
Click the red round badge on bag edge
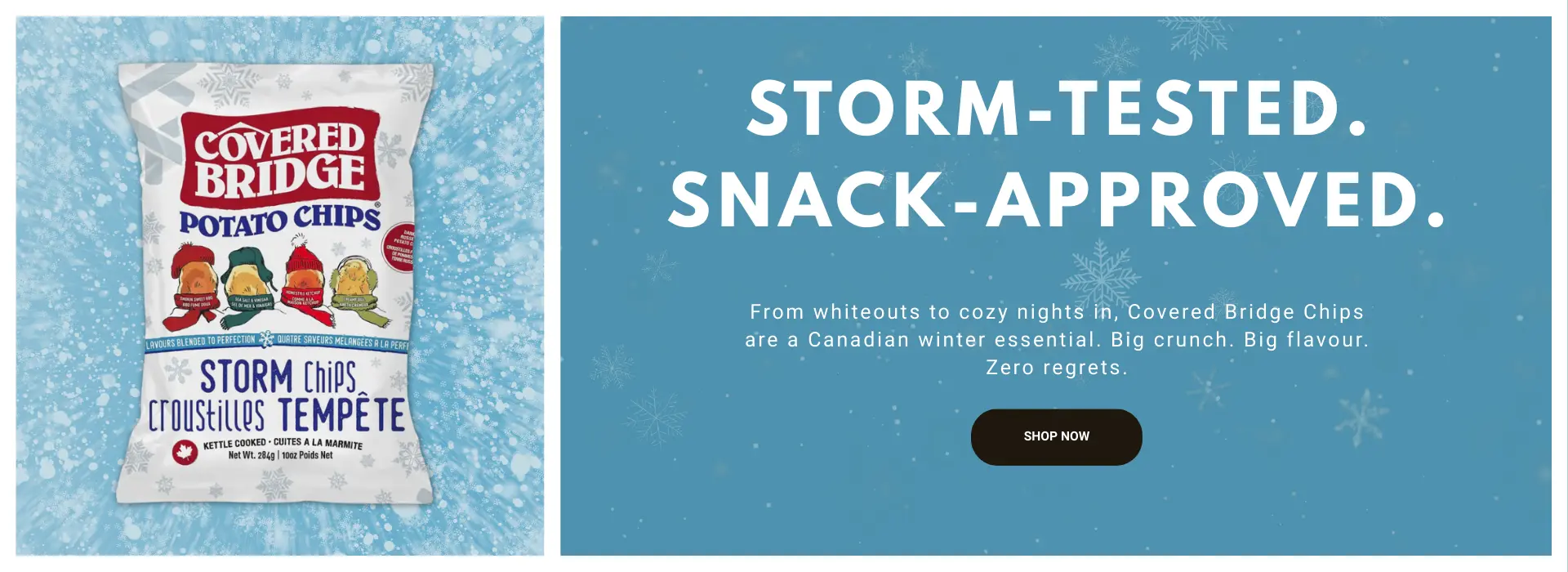(x=403, y=245)
